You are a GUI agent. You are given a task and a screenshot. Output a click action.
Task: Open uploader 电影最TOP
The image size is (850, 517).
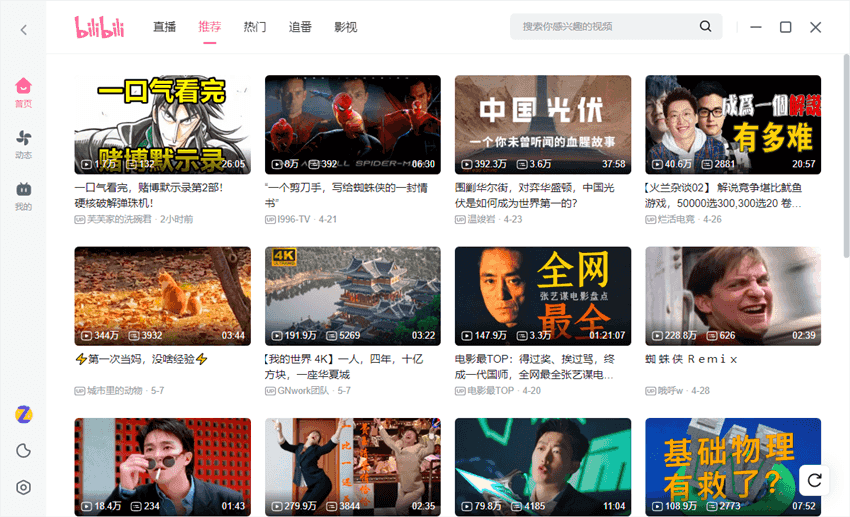(x=491, y=390)
